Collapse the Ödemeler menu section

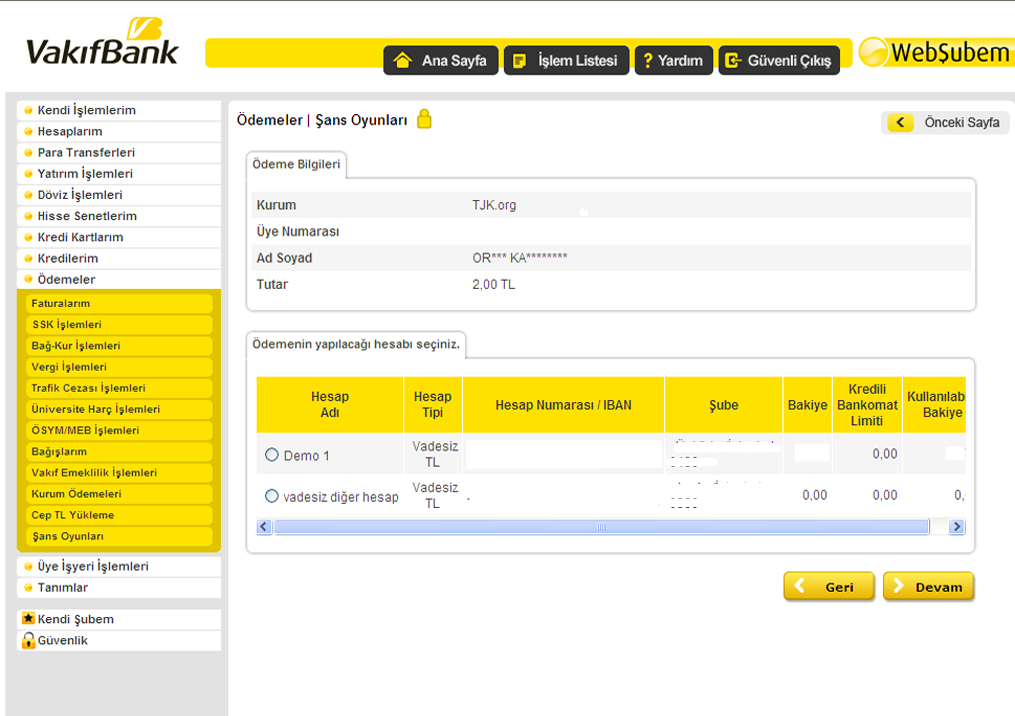tap(118, 279)
